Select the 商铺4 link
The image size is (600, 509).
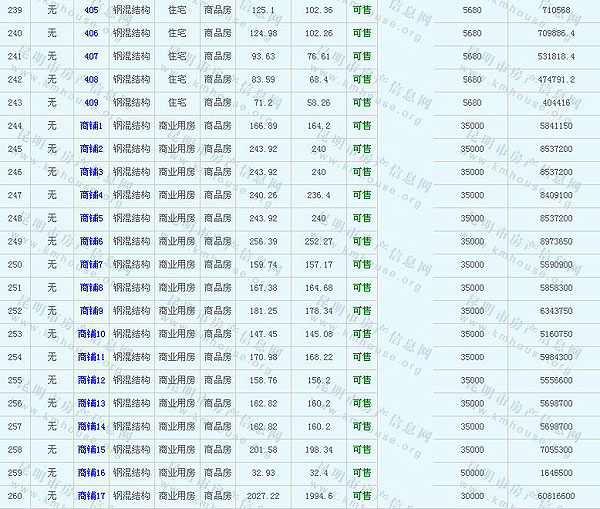coord(91,195)
